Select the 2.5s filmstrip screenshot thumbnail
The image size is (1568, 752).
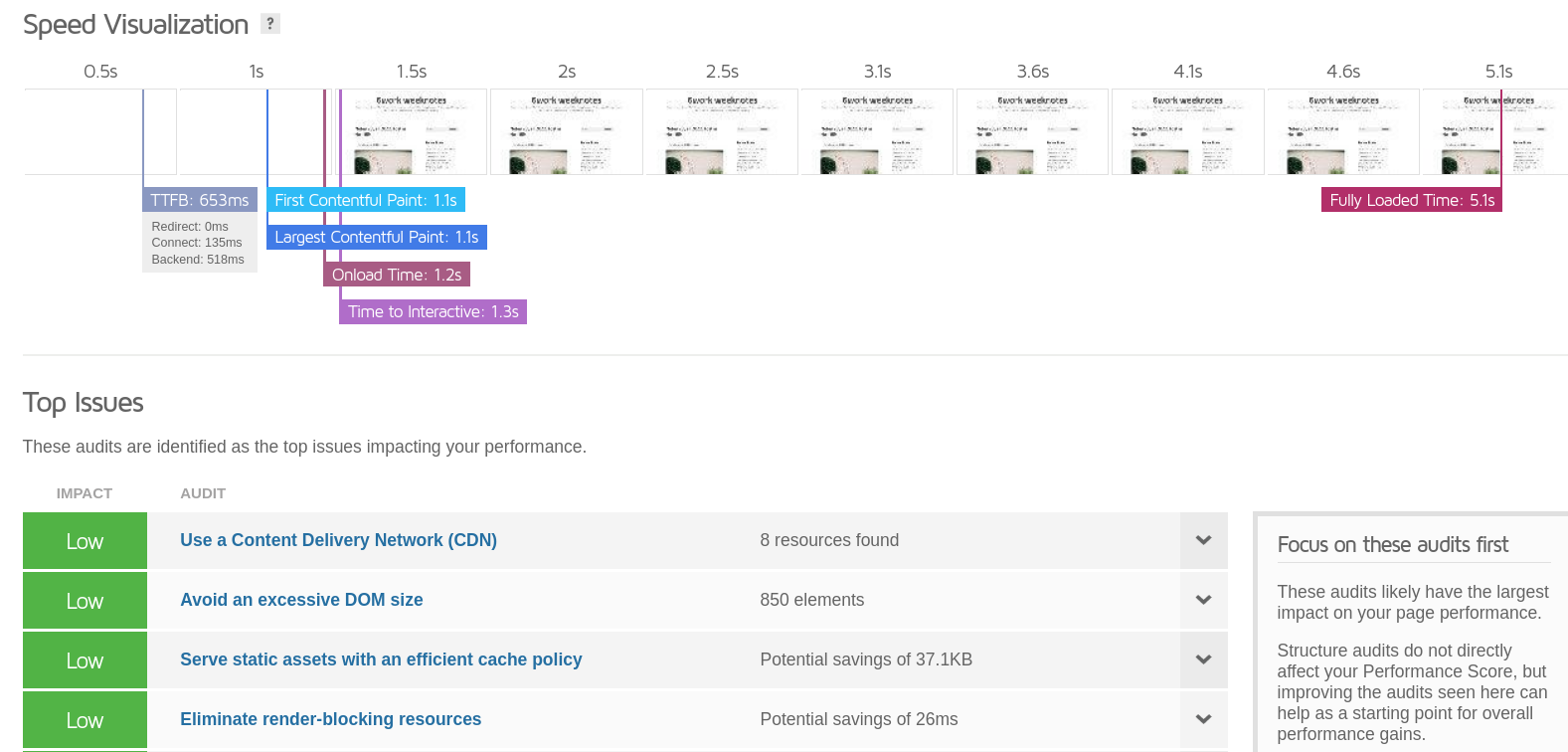[722, 132]
